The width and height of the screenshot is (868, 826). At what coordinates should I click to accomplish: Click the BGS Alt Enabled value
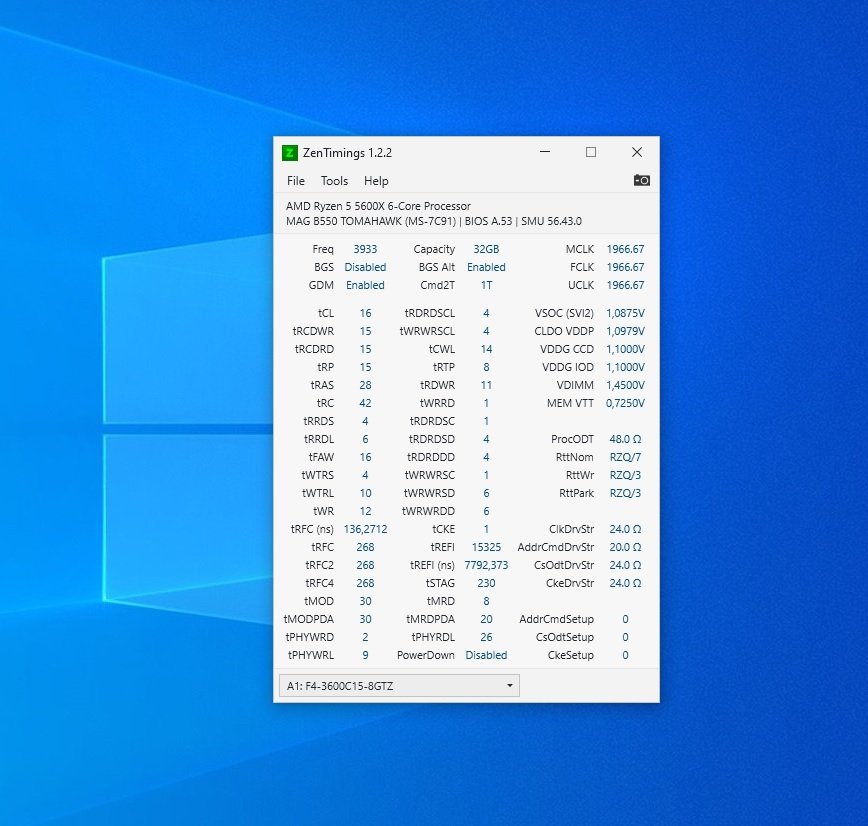point(486,267)
